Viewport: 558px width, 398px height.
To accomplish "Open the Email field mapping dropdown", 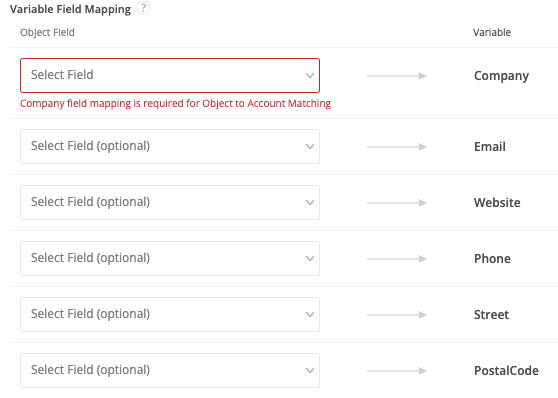I will tap(170, 146).
